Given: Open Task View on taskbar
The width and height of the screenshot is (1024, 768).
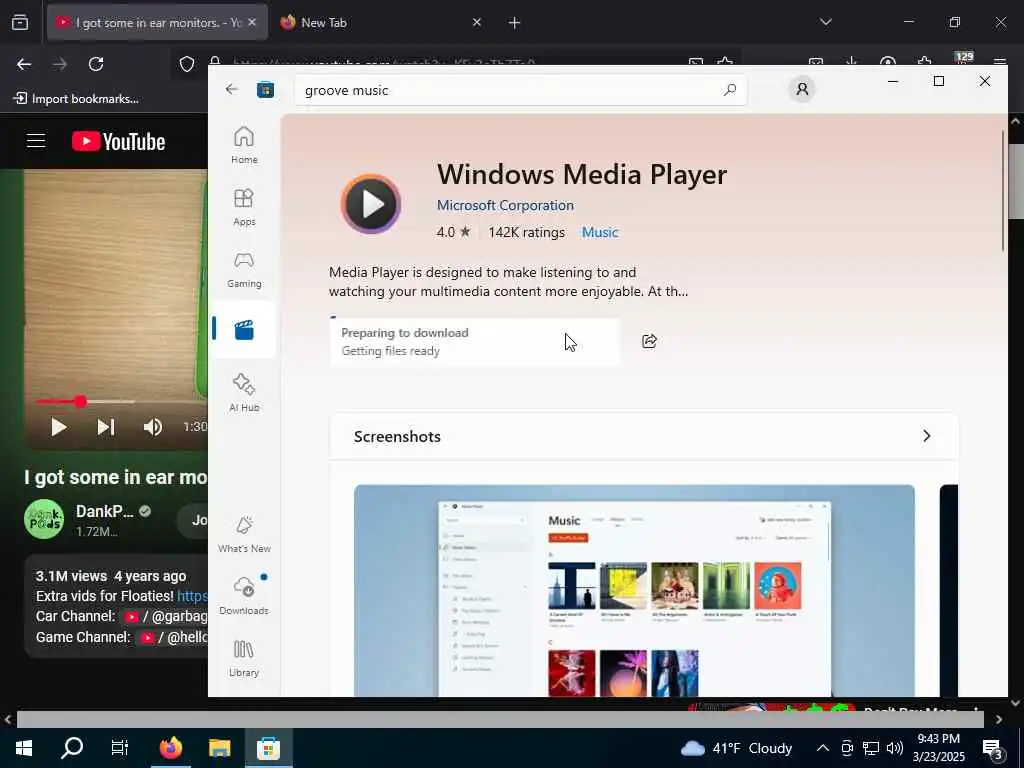Looking at the screenshot, I should (x=120, y=748).
